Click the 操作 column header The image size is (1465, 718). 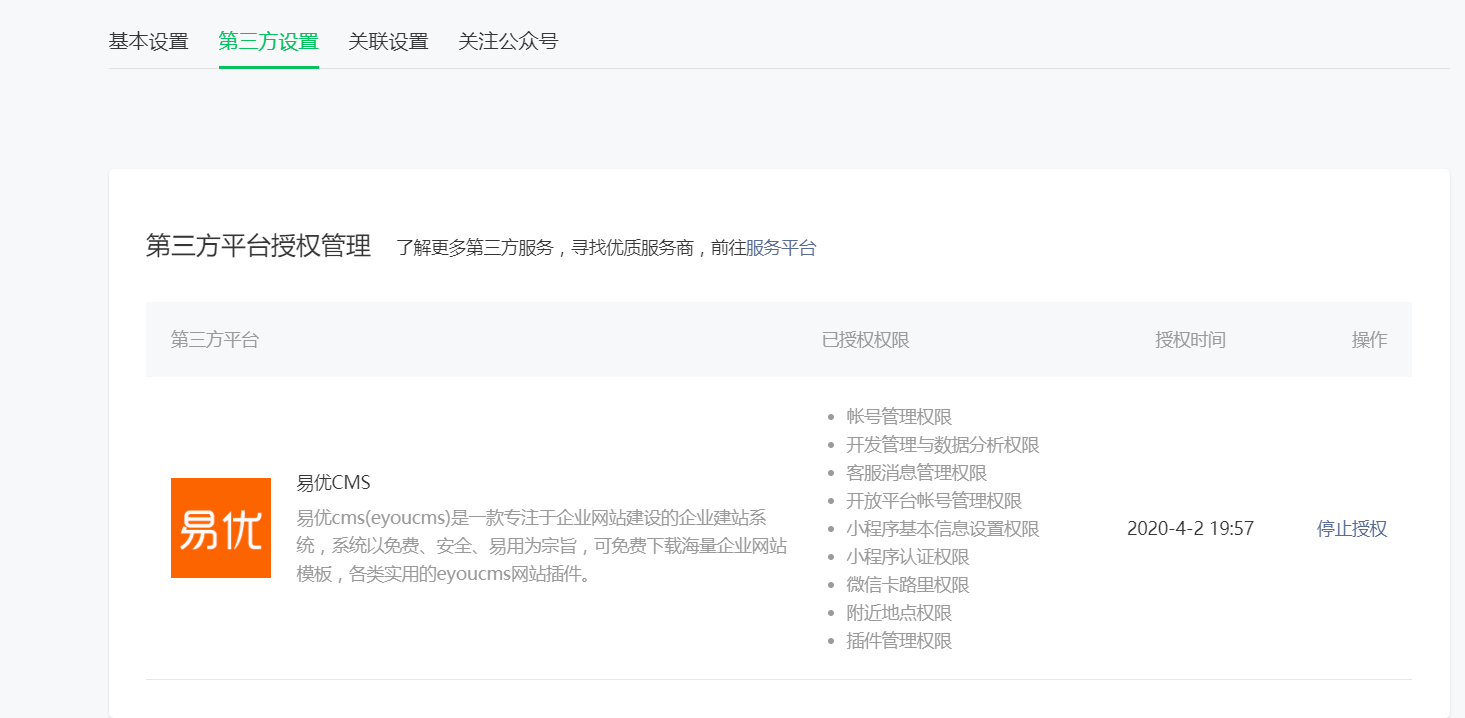[x=1369, y=340]
